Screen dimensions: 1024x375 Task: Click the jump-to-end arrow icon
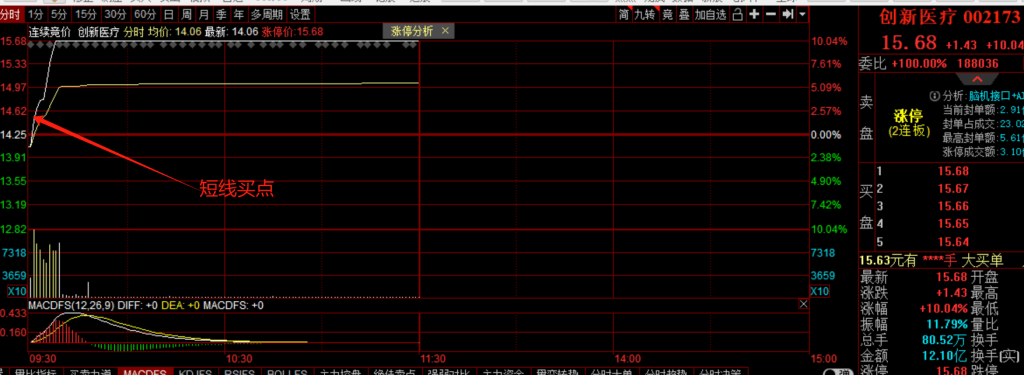click(x=788, y=14)
